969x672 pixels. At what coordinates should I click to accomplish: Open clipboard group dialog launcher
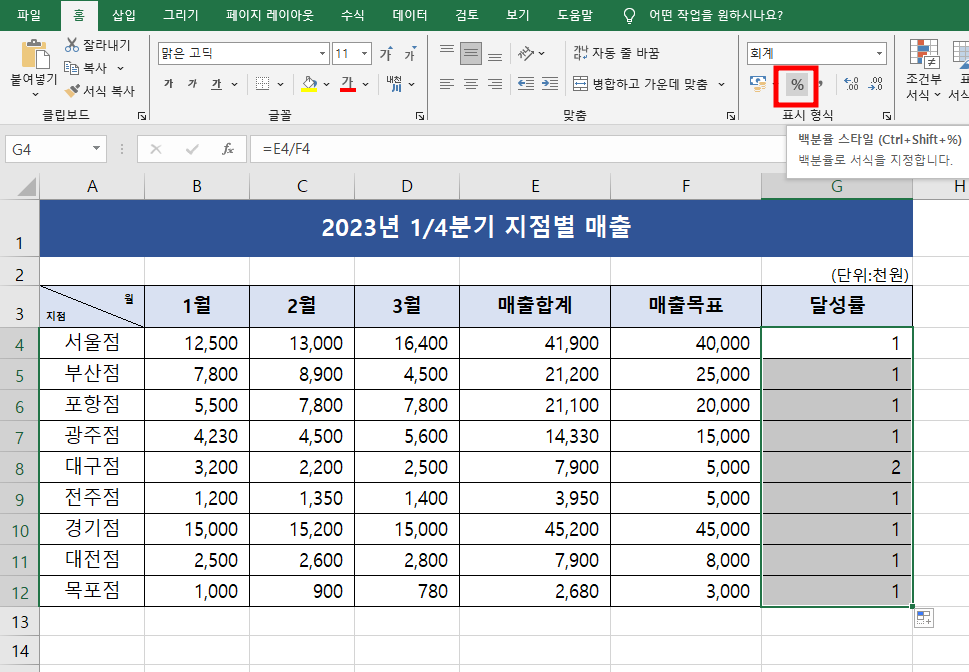tap(142, 116)
